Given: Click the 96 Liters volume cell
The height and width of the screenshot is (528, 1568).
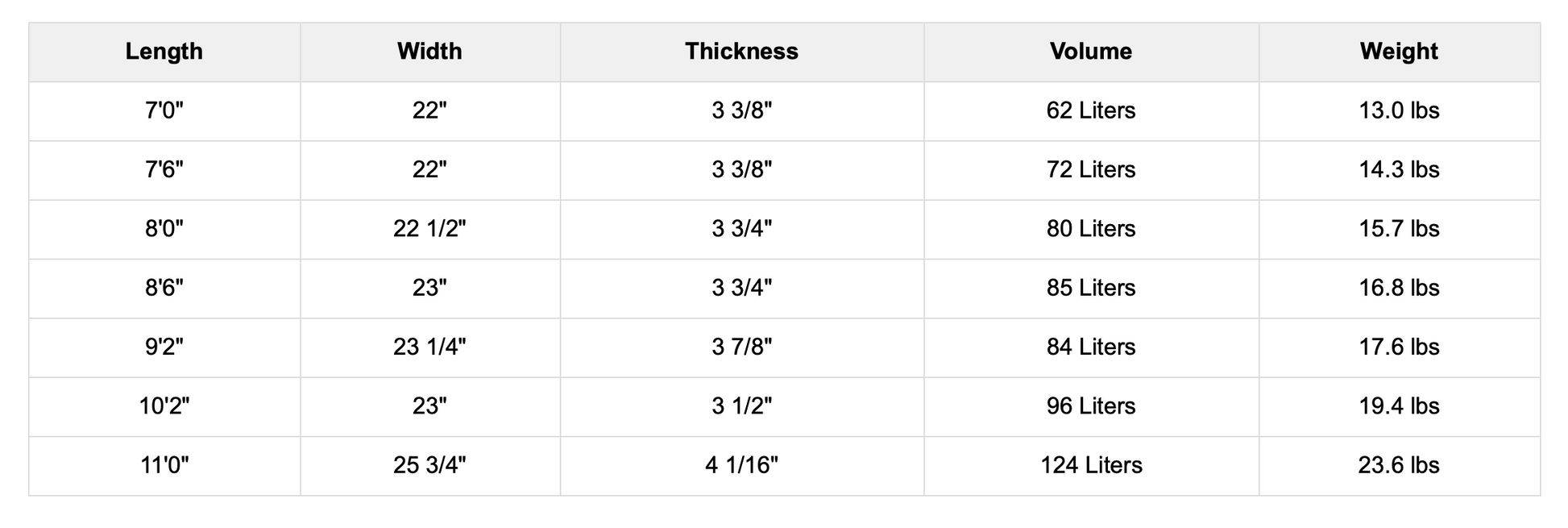Looking at the screenshot, I should [1090, 406].
